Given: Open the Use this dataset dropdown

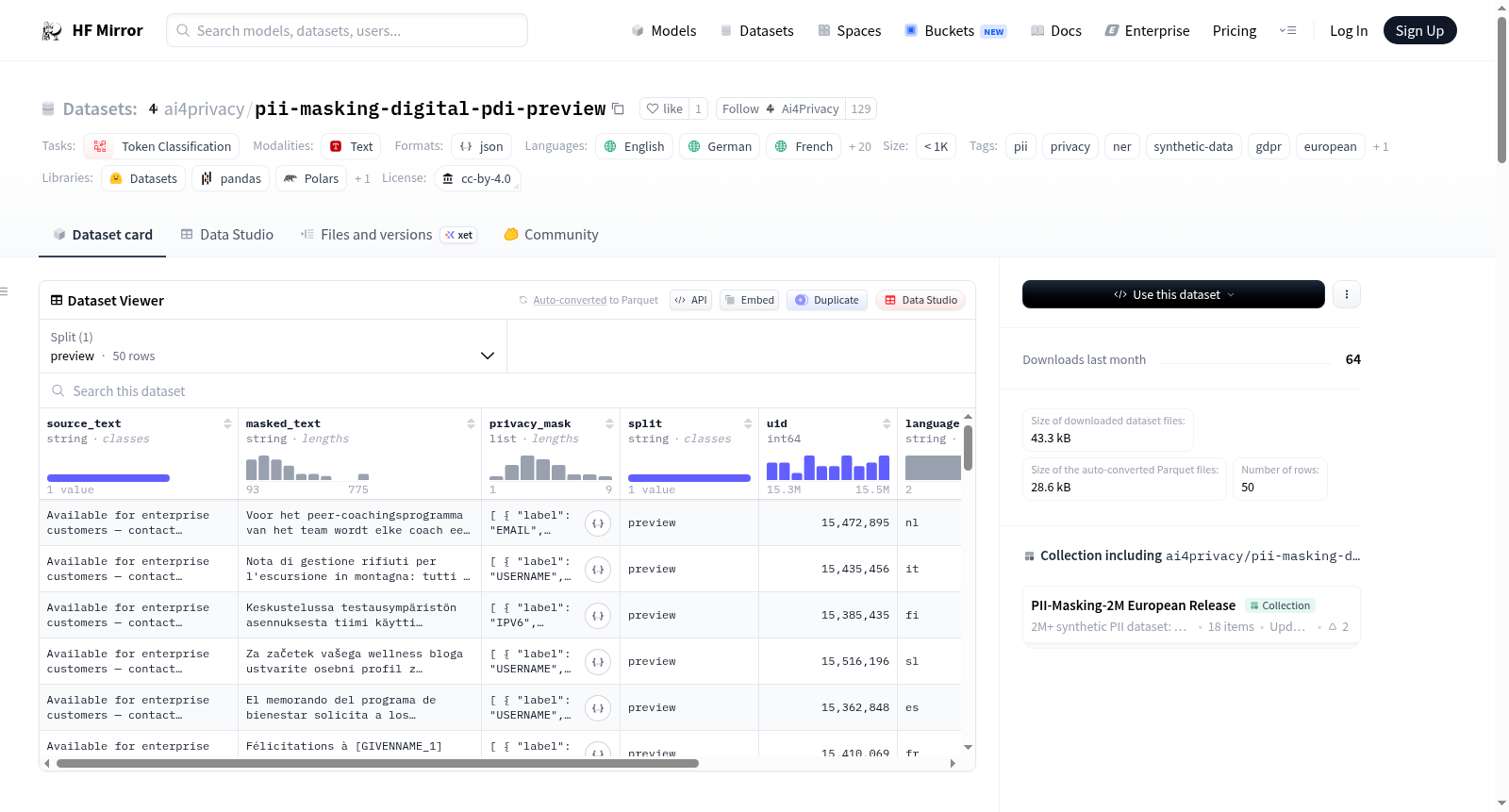Looking at the screenshot, I should tap(1173, 294).
